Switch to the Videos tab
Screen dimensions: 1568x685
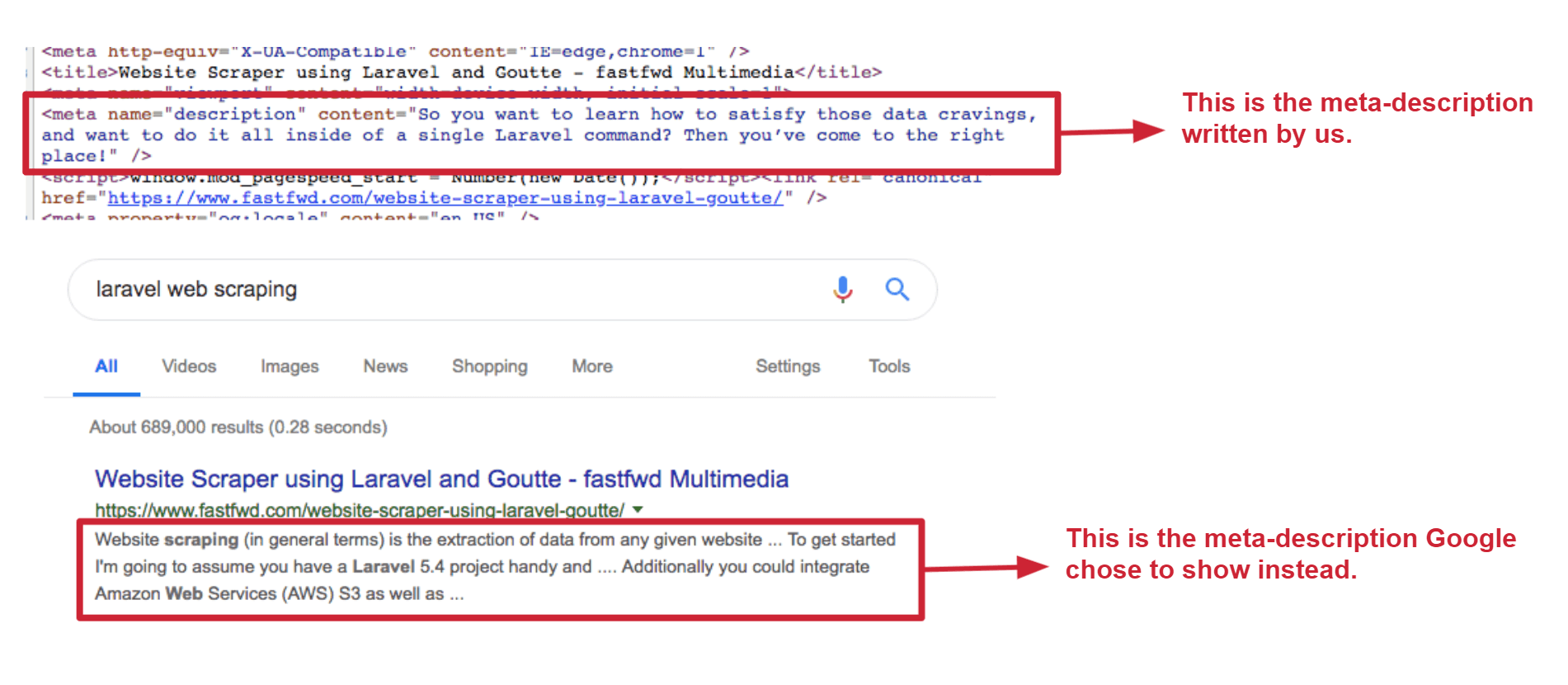pos(189,366)
